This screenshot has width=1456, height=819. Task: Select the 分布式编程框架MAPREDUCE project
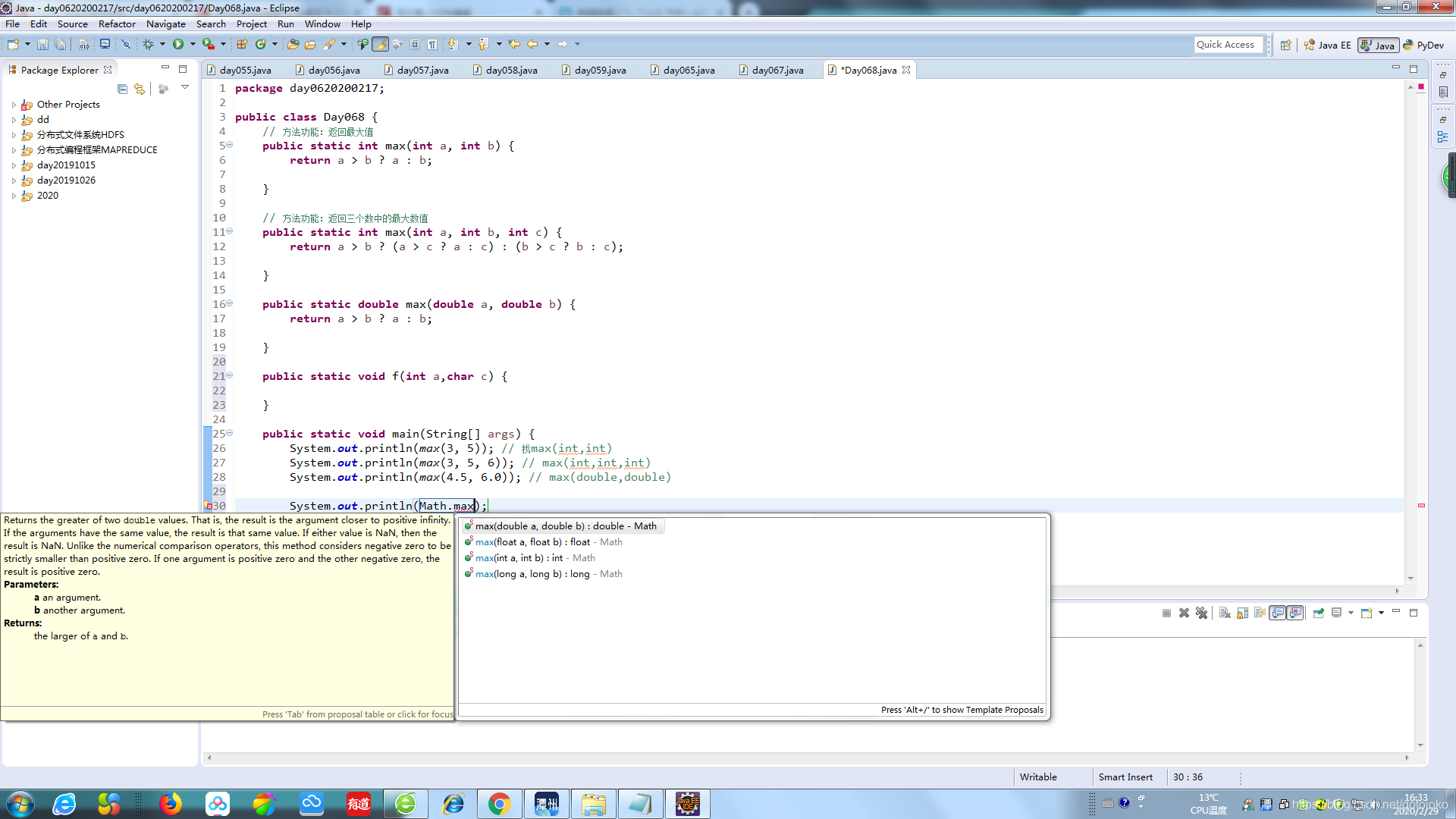(97, 150)
